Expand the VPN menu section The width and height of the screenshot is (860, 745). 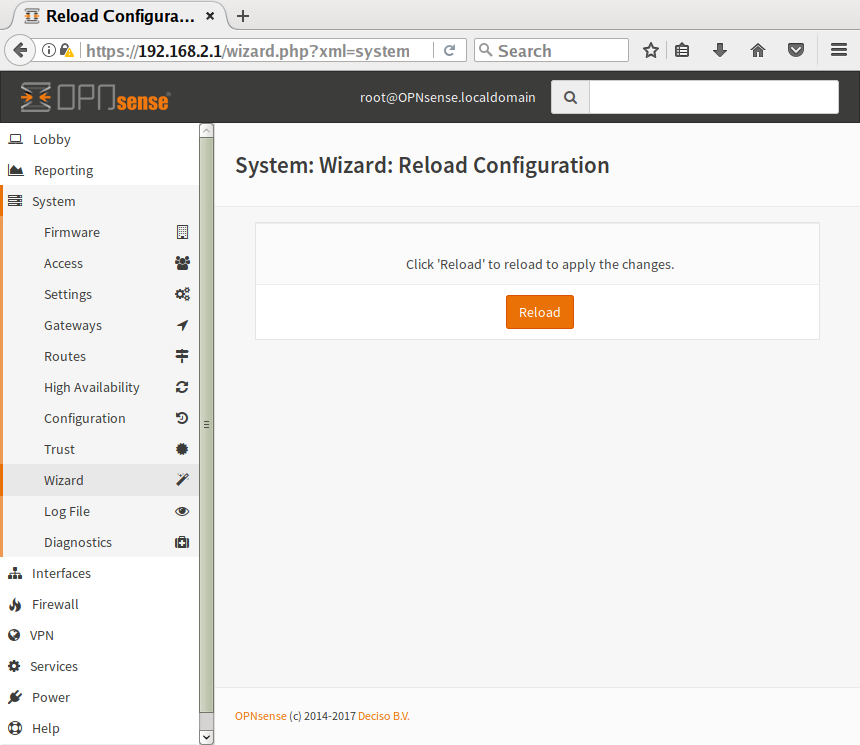click(42, 635)
